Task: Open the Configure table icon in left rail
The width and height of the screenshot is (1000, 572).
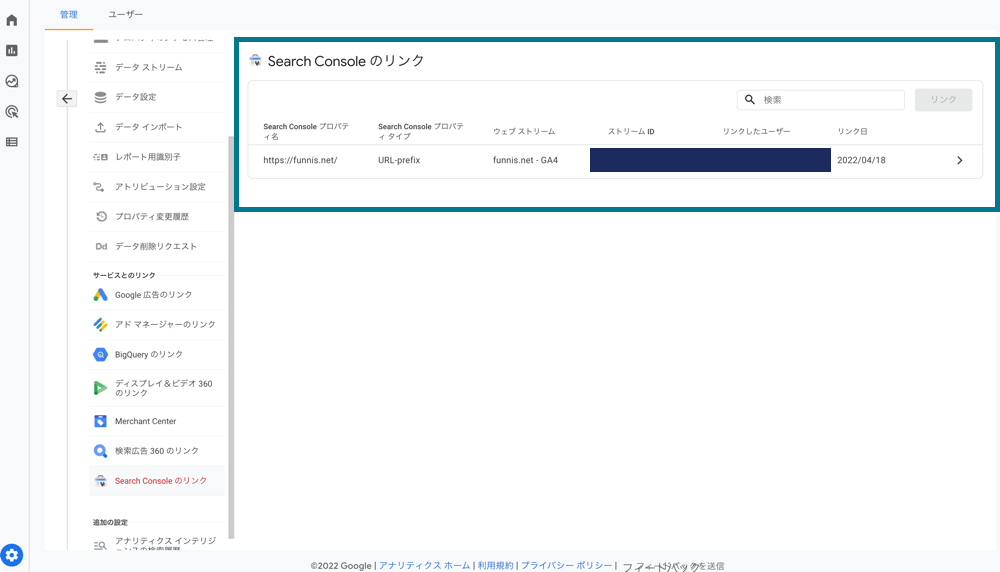Action: tap(11, 142)
